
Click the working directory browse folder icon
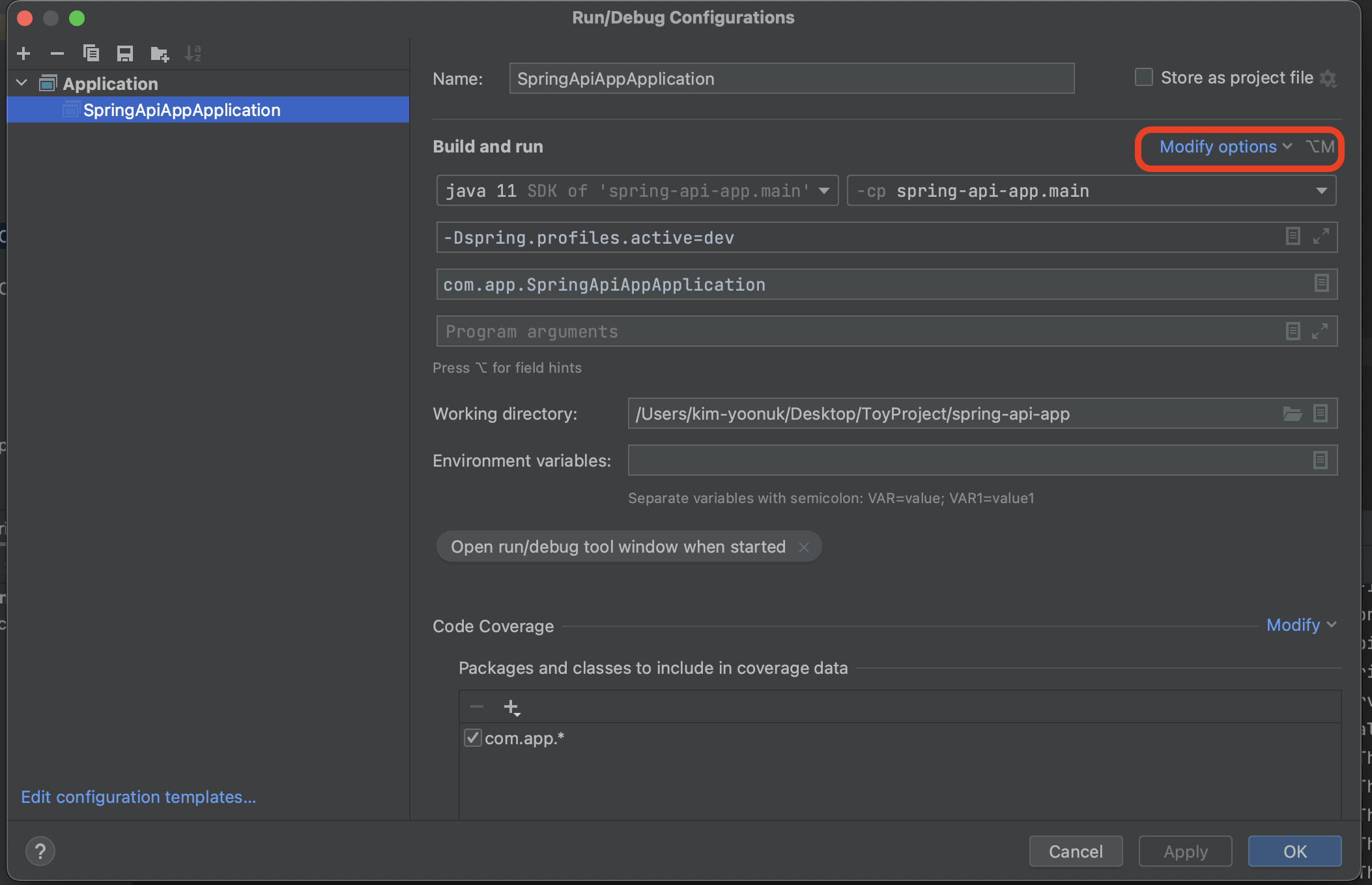1292,414
